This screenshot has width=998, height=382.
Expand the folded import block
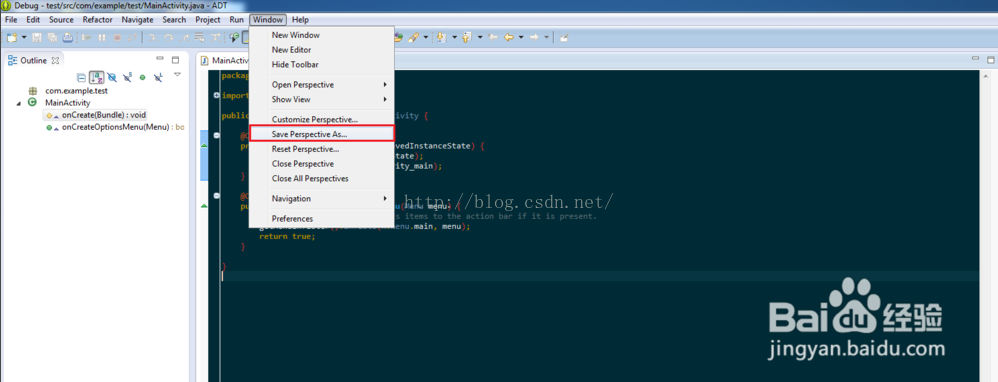tap(217, 96)
